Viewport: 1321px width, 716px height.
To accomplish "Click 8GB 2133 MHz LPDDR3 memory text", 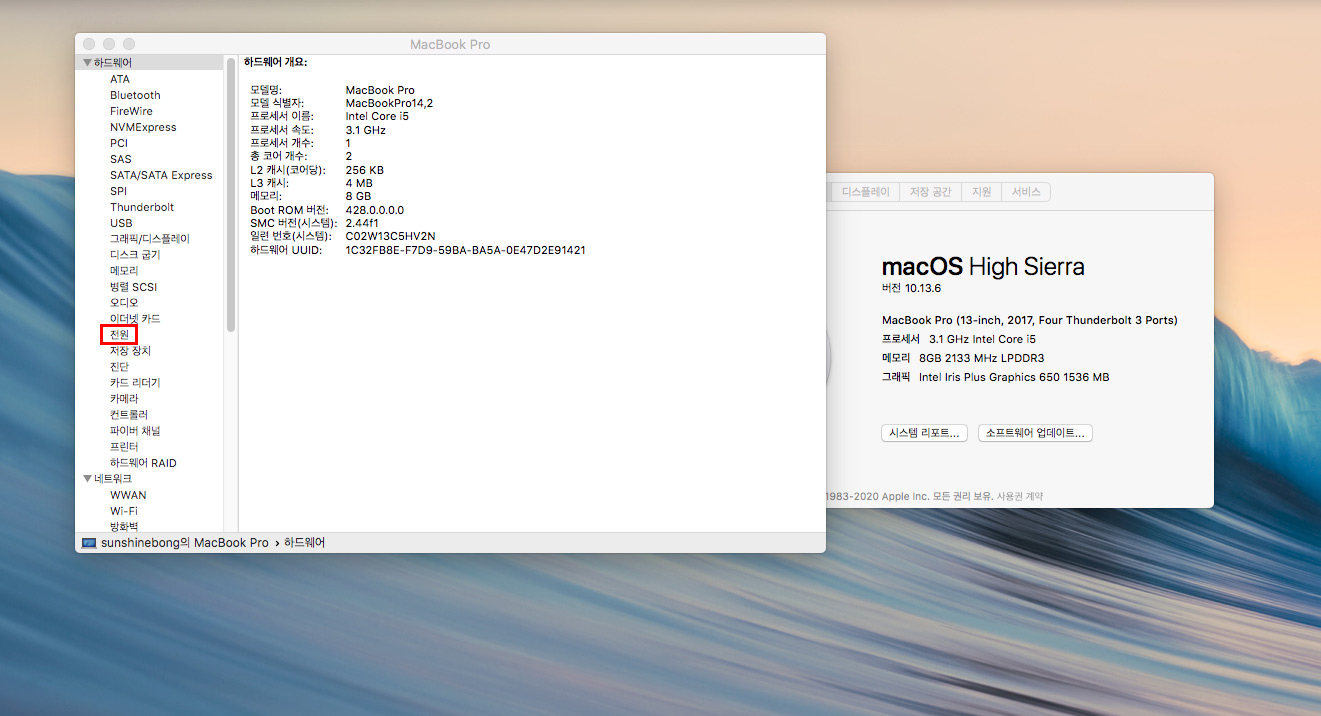I will (982, 358).
